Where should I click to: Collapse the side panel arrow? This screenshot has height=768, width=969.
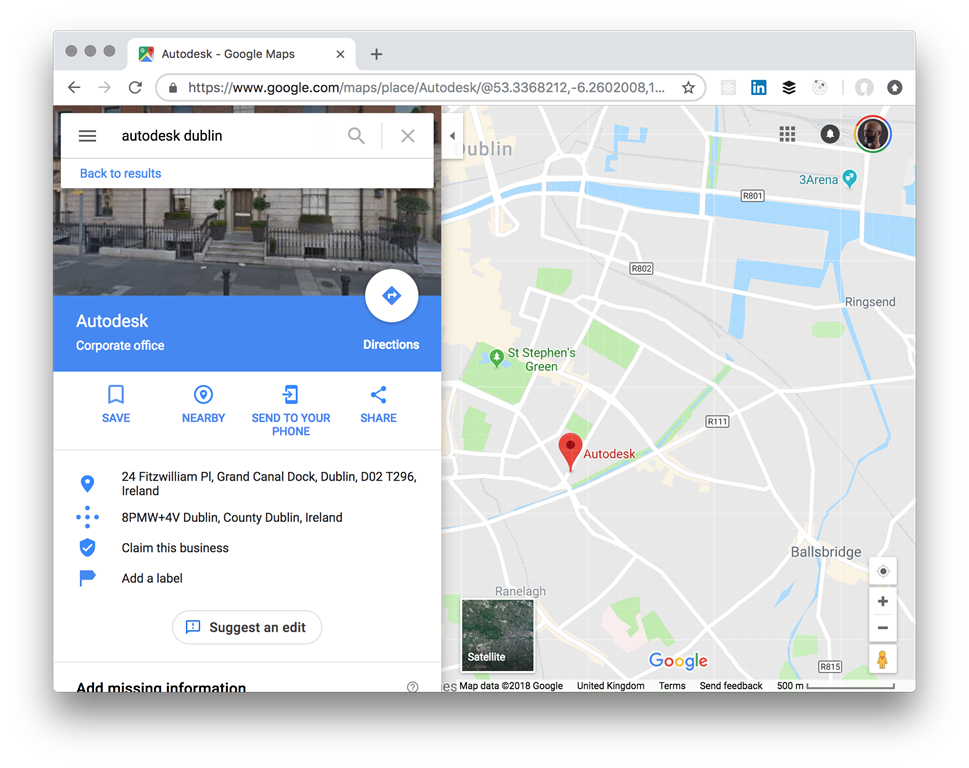[x=452, y=136]
